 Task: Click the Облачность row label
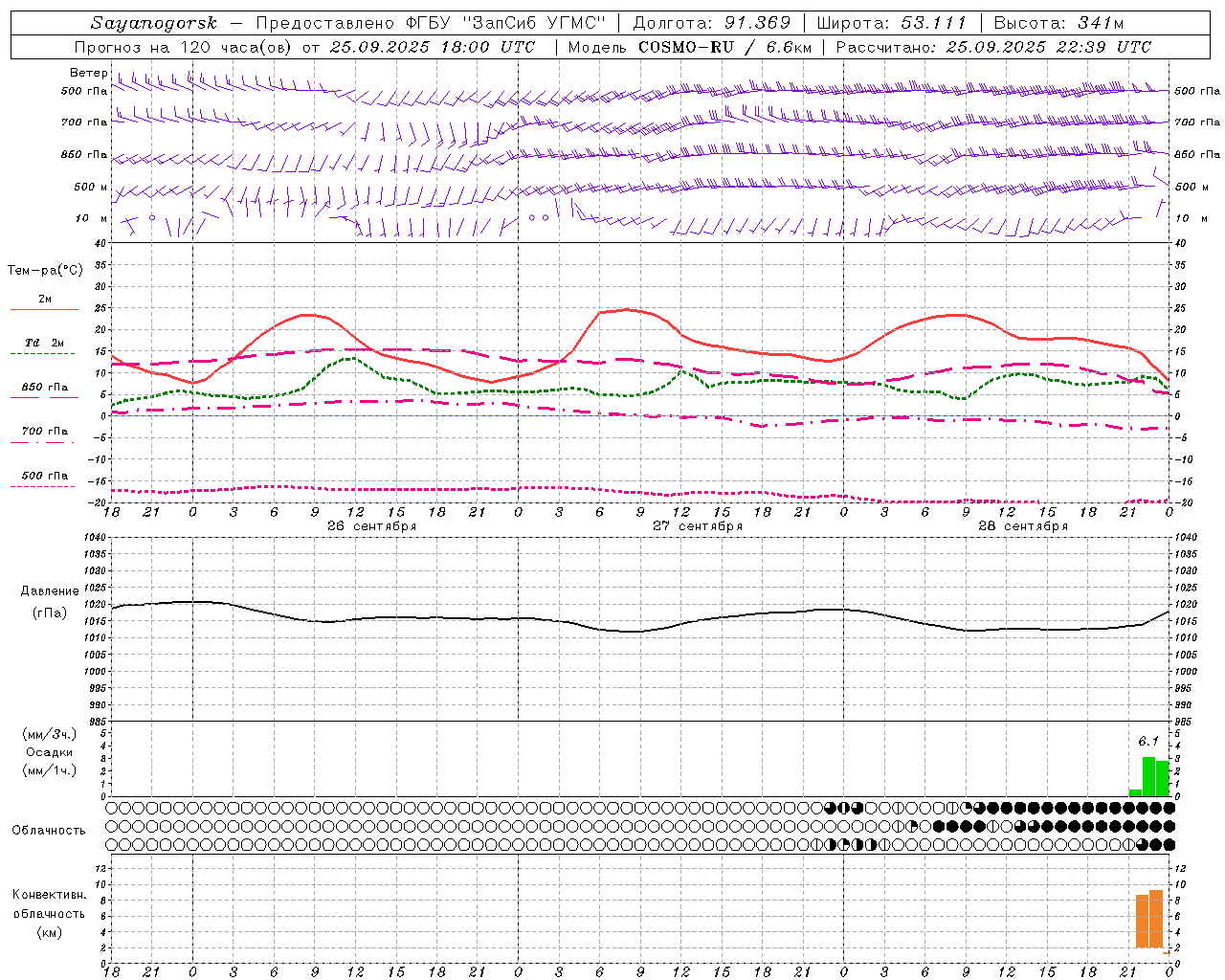click(x=49, y=830)
